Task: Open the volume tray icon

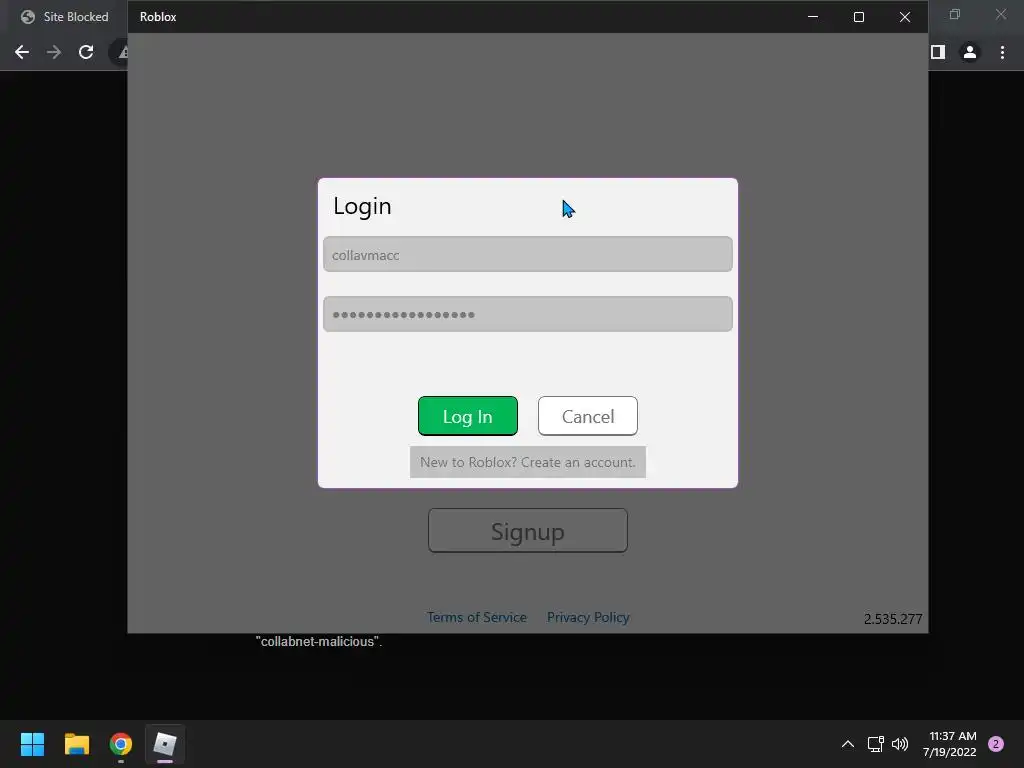Action: click(900, 744)
